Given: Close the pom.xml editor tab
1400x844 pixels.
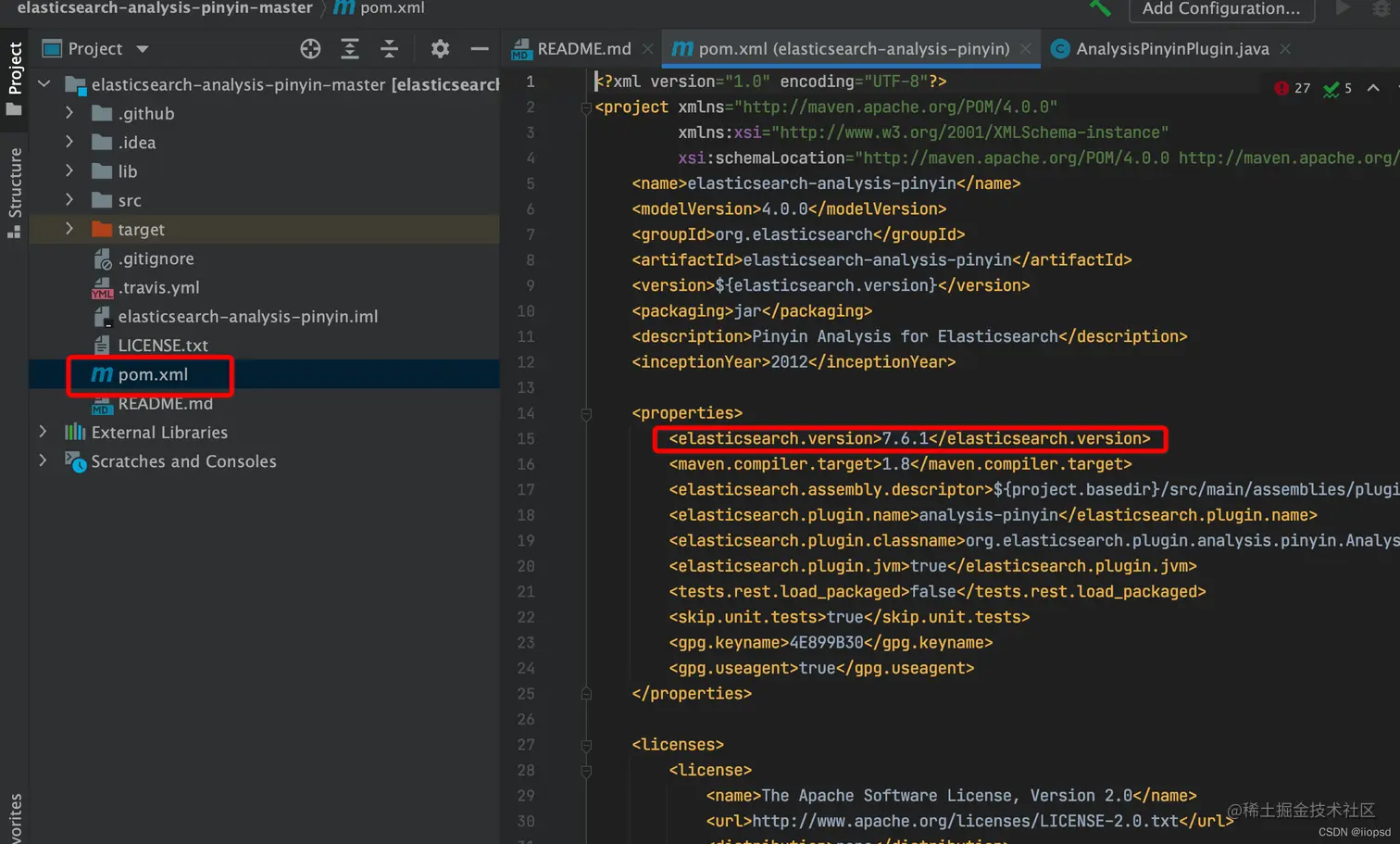Looking at the screenshot, I should tap(1025, 49).
